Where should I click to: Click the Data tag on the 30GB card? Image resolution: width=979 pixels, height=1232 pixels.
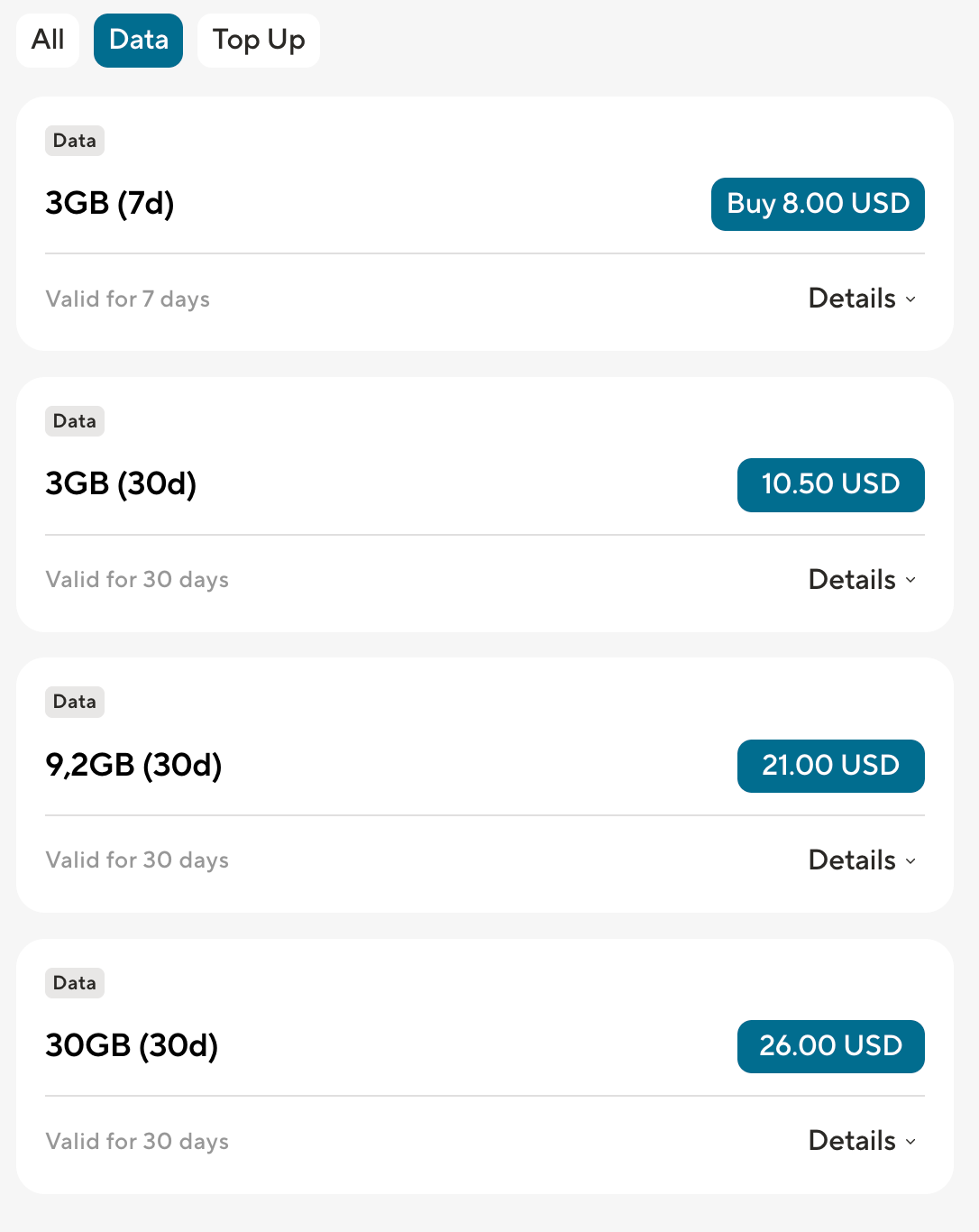pyautogui.click(x=75, y=983)
